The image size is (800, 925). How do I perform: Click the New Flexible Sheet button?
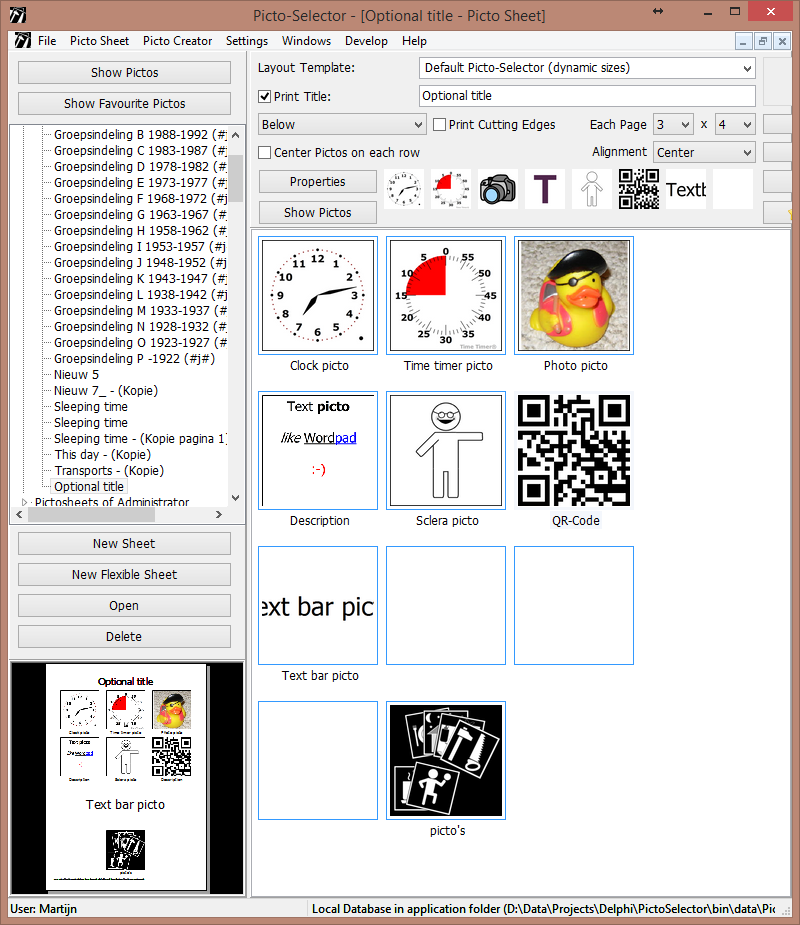click(x=124, y=575)
